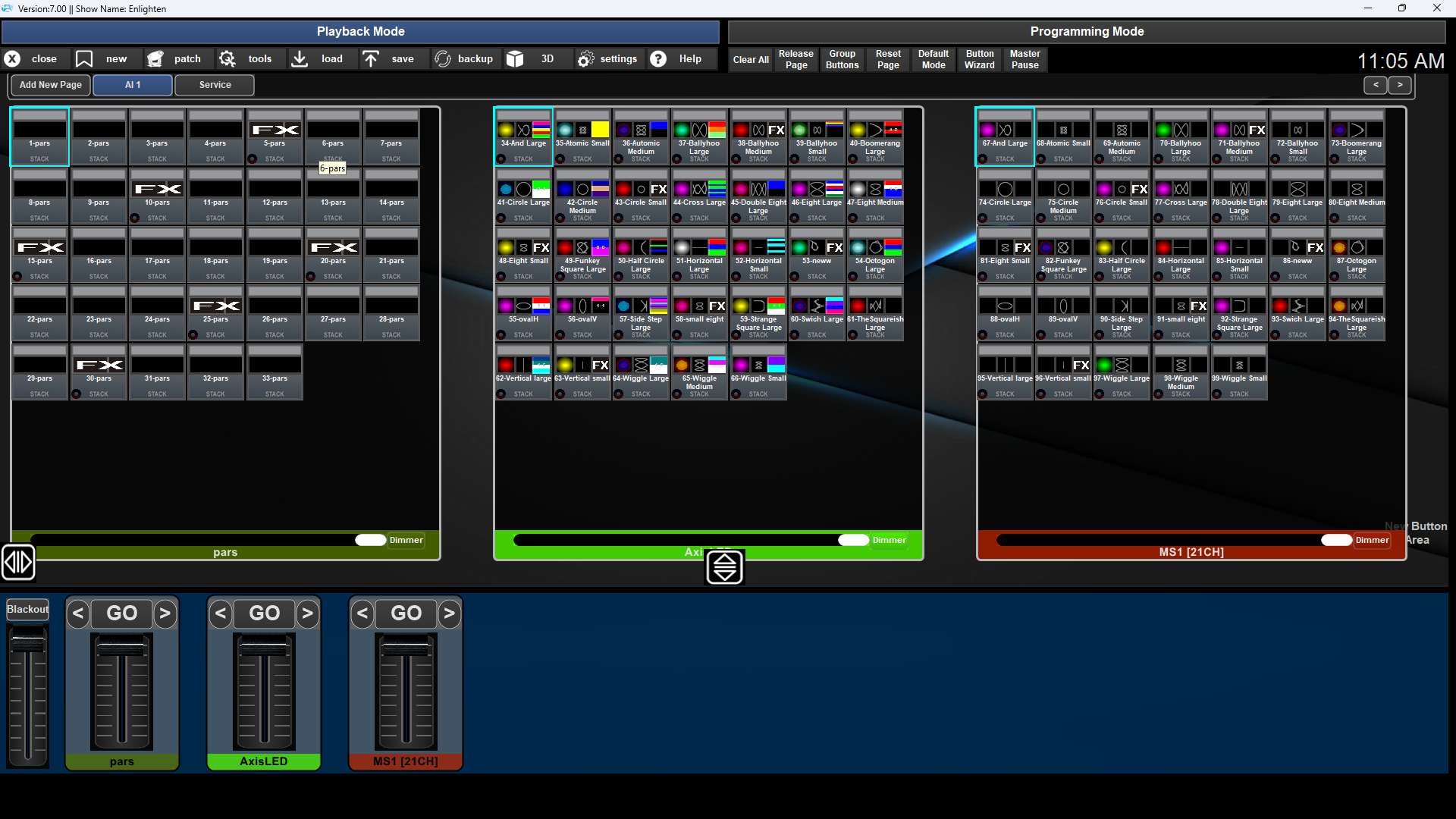Screen dimensions: 1456x819
Task: Expand the left-right split arrows panel
Action: tap(18, 562)
